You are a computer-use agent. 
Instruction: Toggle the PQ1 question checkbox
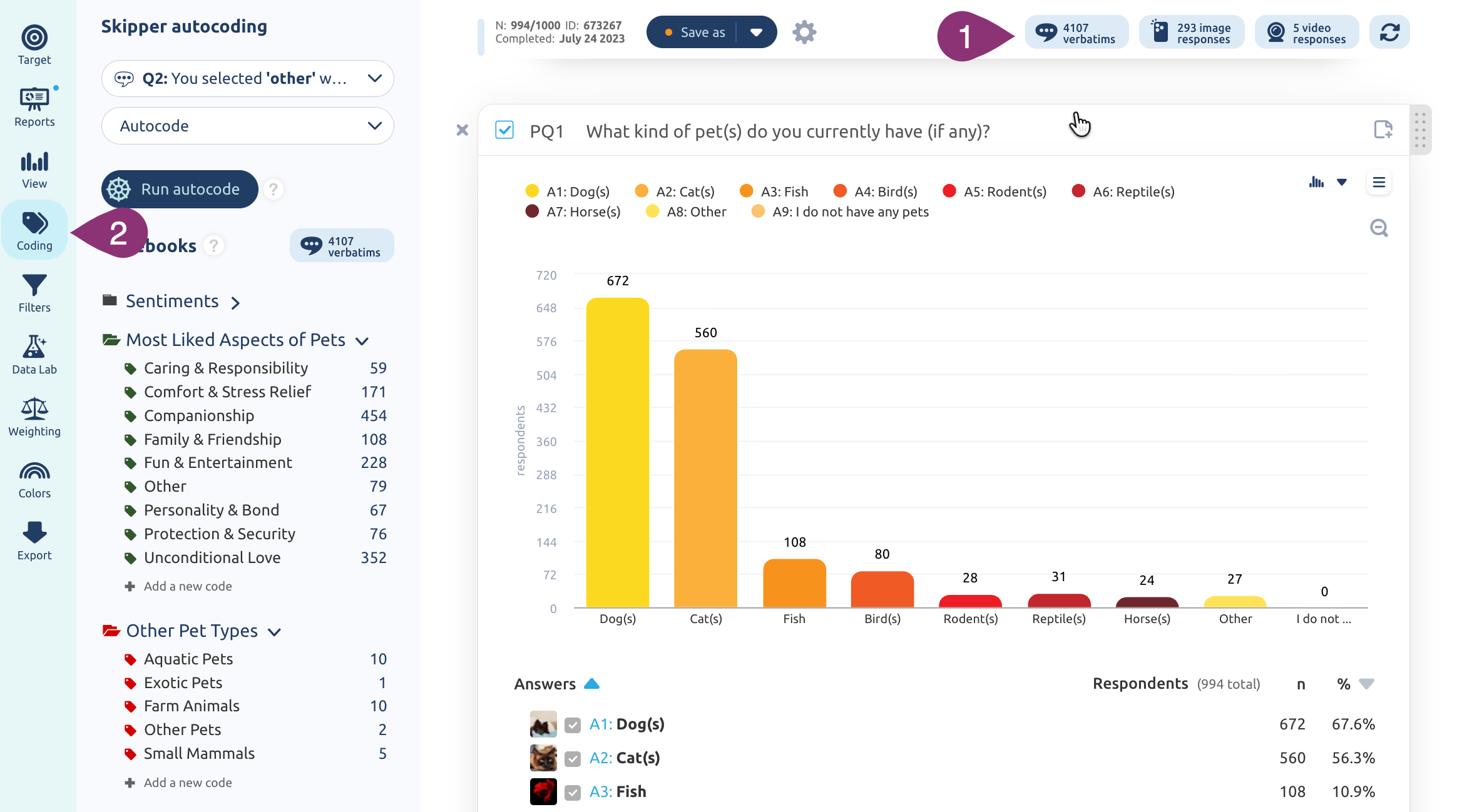(504, 130)
